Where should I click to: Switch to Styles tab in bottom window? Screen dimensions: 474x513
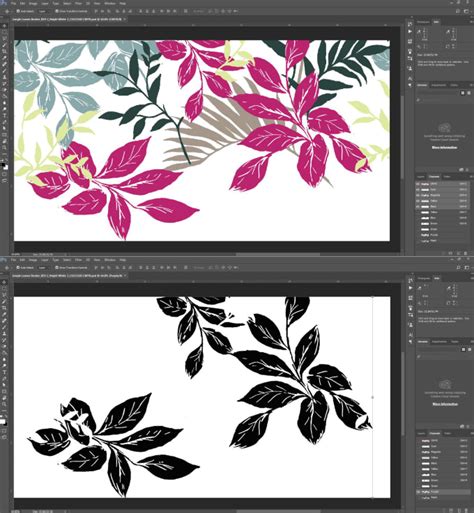pos(454,342)
